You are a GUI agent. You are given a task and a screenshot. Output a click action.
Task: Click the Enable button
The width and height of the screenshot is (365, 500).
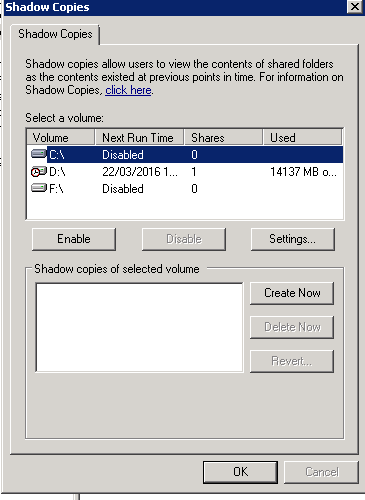74,239
